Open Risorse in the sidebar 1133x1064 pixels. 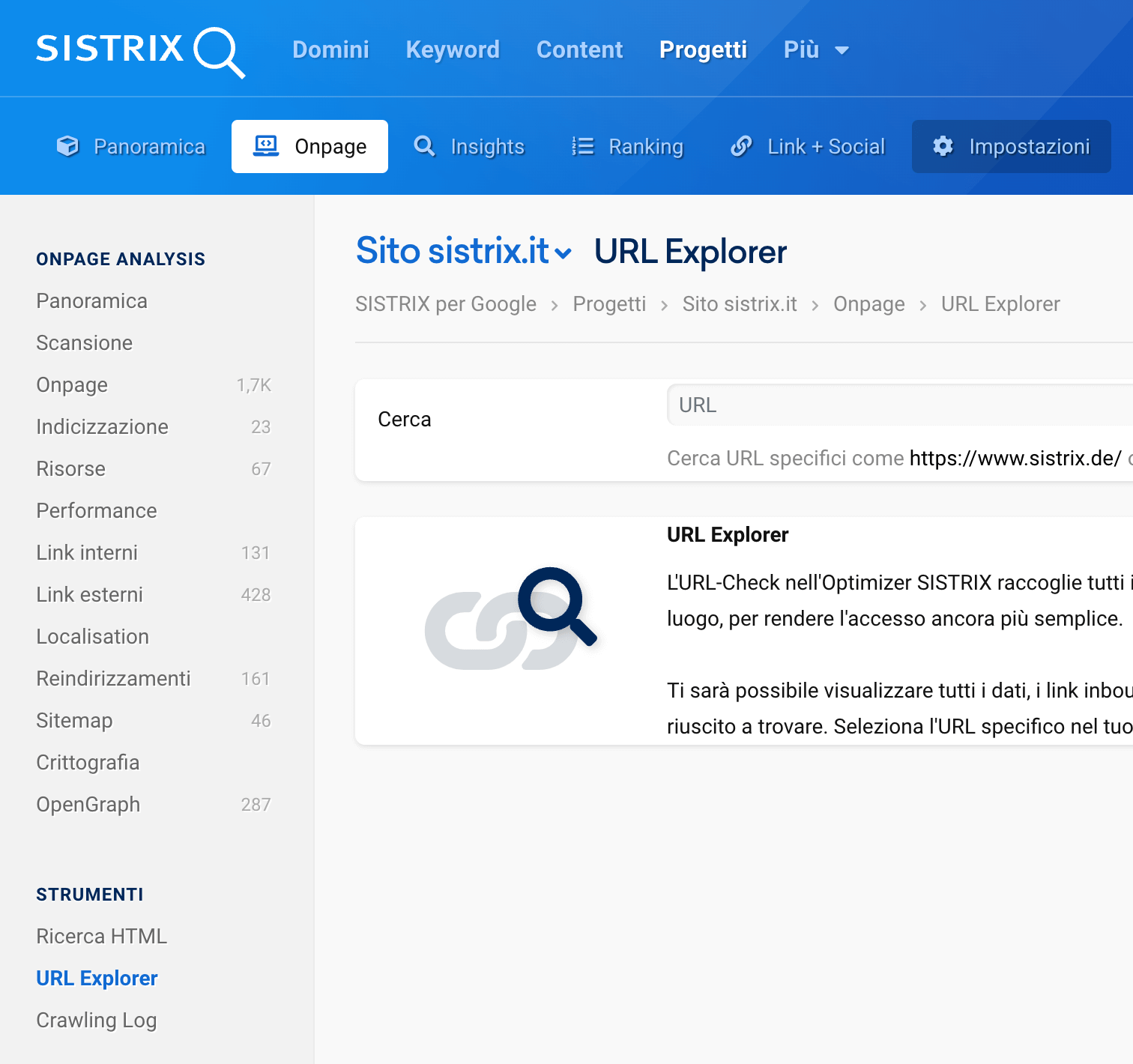click(70, 469)
